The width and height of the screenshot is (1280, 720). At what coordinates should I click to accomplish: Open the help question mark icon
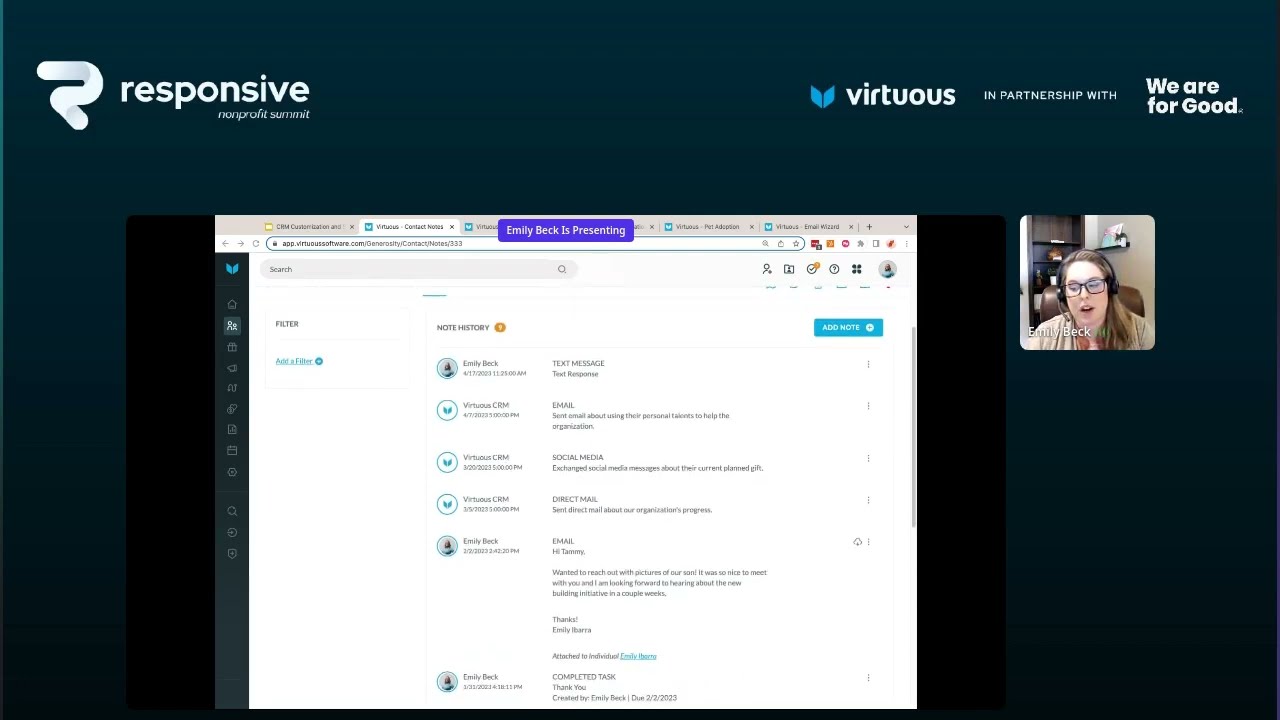pyautogui.click(x=834, y=269)
